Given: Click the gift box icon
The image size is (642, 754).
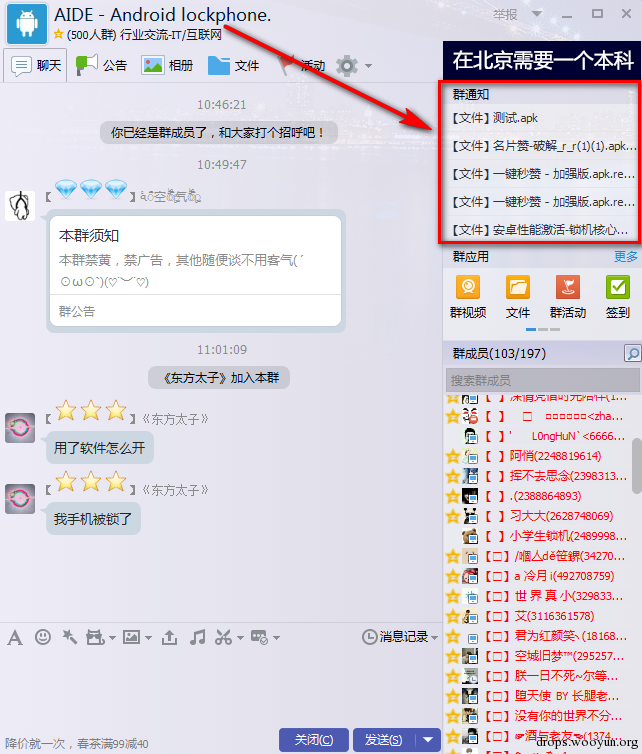Looking at the screenshot, I should [x=95, y=638].
